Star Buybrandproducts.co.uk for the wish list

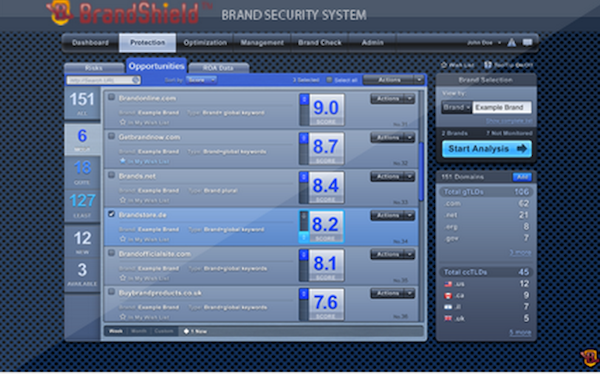coord(123,317)
